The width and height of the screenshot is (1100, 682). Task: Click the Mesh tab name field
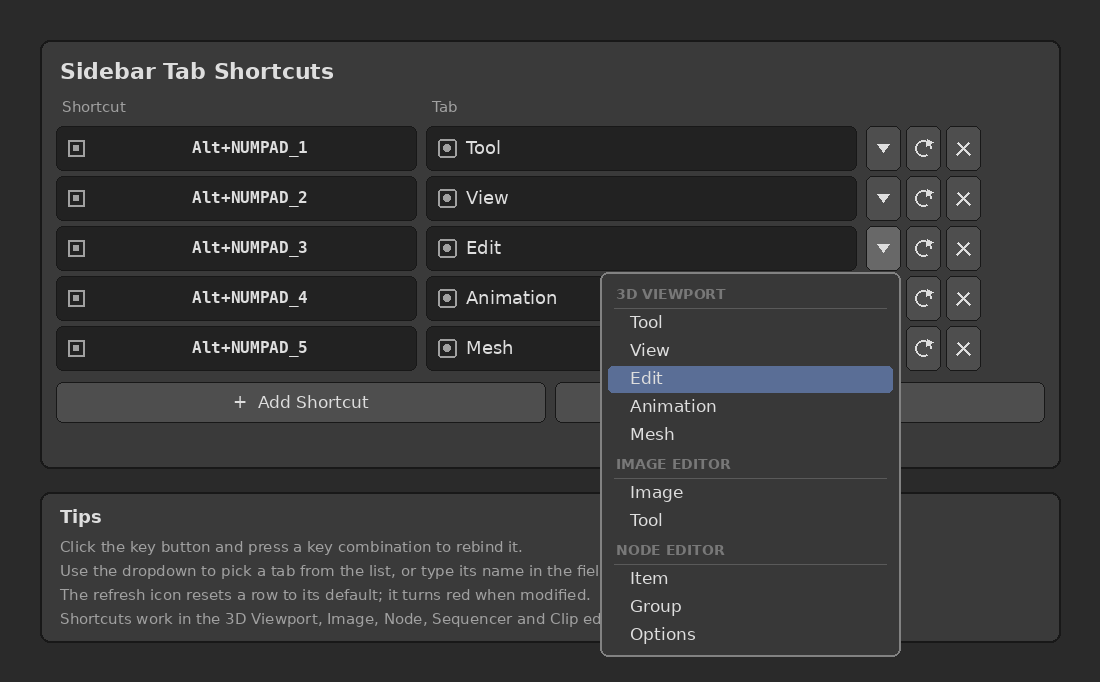point(514,348)
